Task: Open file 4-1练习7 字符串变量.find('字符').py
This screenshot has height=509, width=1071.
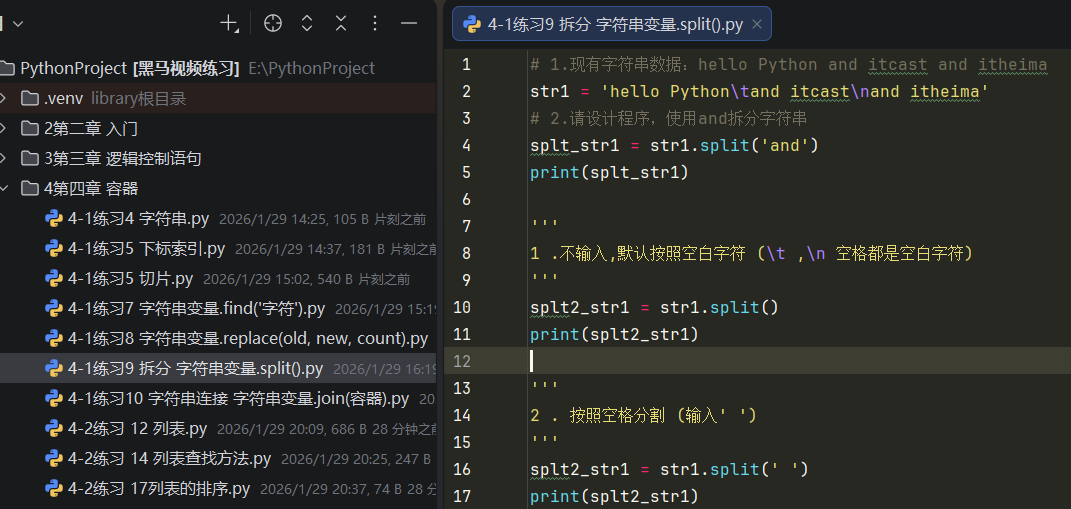Action: click(197, 309)
